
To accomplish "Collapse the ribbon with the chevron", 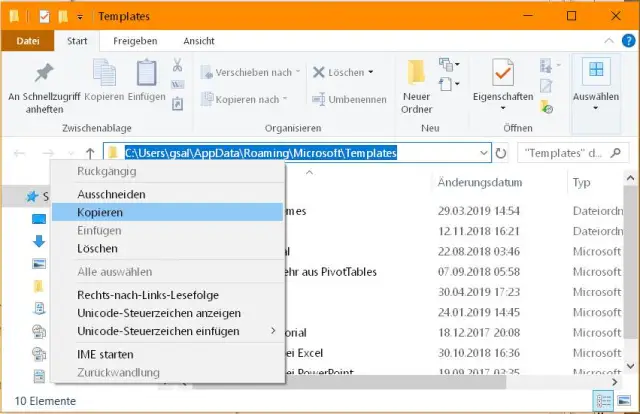I will tap(609, 40).
